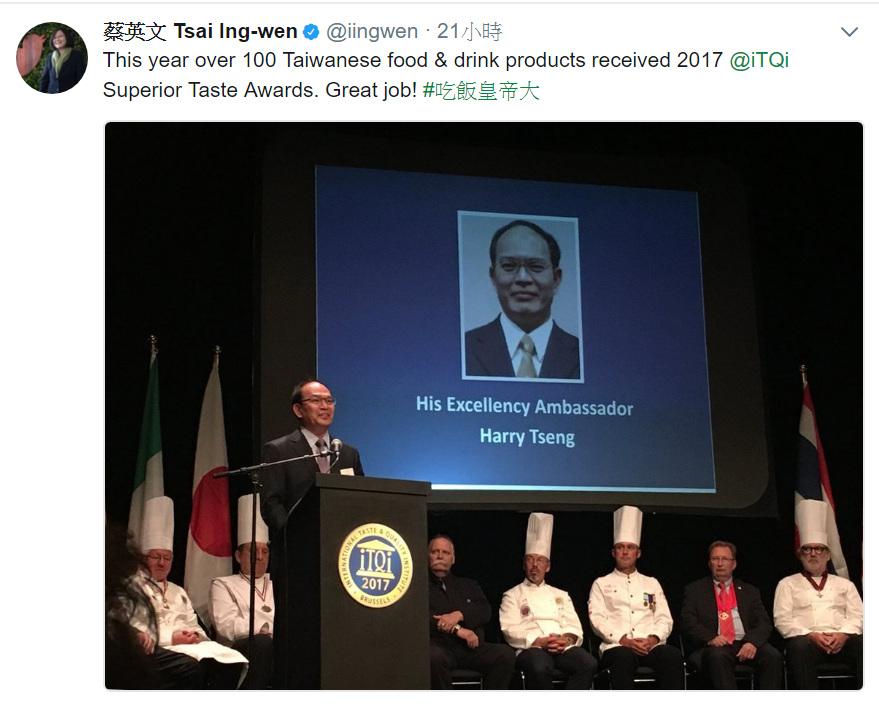Screen dimensions: 879x707
Task: Expand the tweet options chevron
Action: click(849, 32)
